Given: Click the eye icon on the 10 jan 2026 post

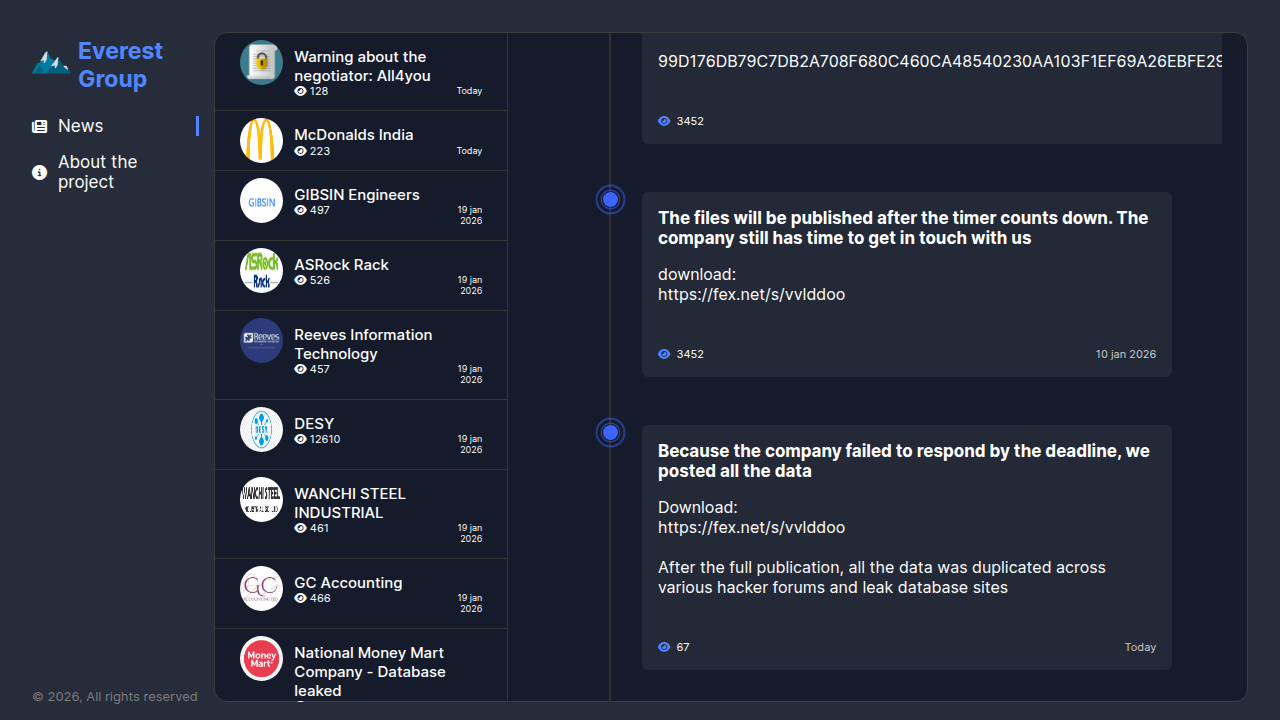Looking at the screenshot, I should pos(664,354).
